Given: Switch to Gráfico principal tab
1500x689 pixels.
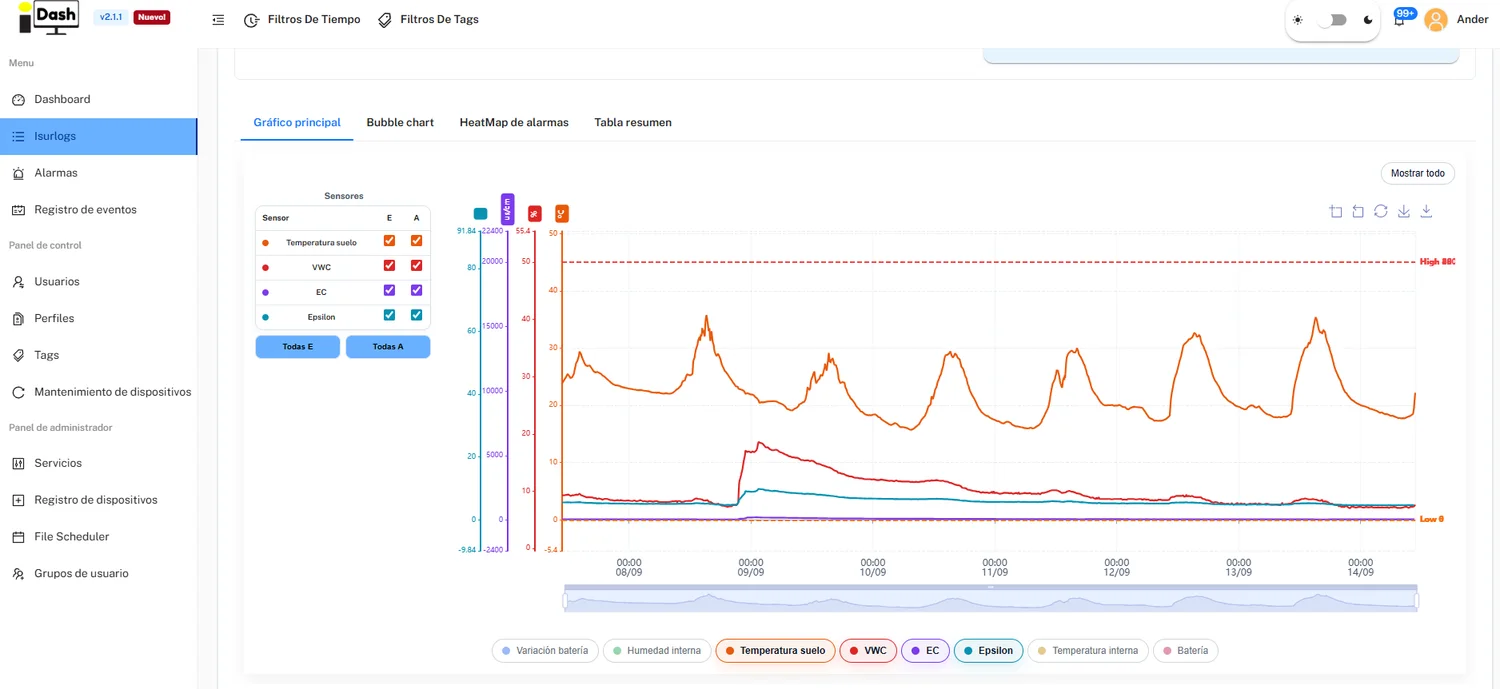Looking at the screenshot, I should click(x=297, y=122).
